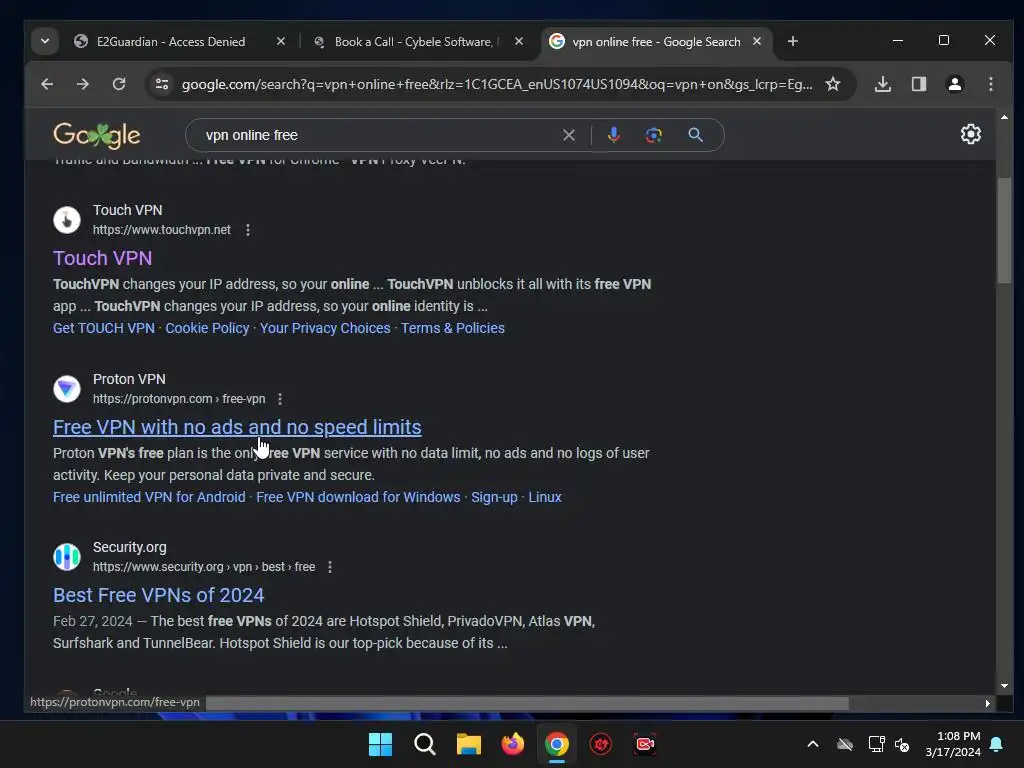
Task: Click the security.org URL breadcrumb
Action: (x=204, y=567)
